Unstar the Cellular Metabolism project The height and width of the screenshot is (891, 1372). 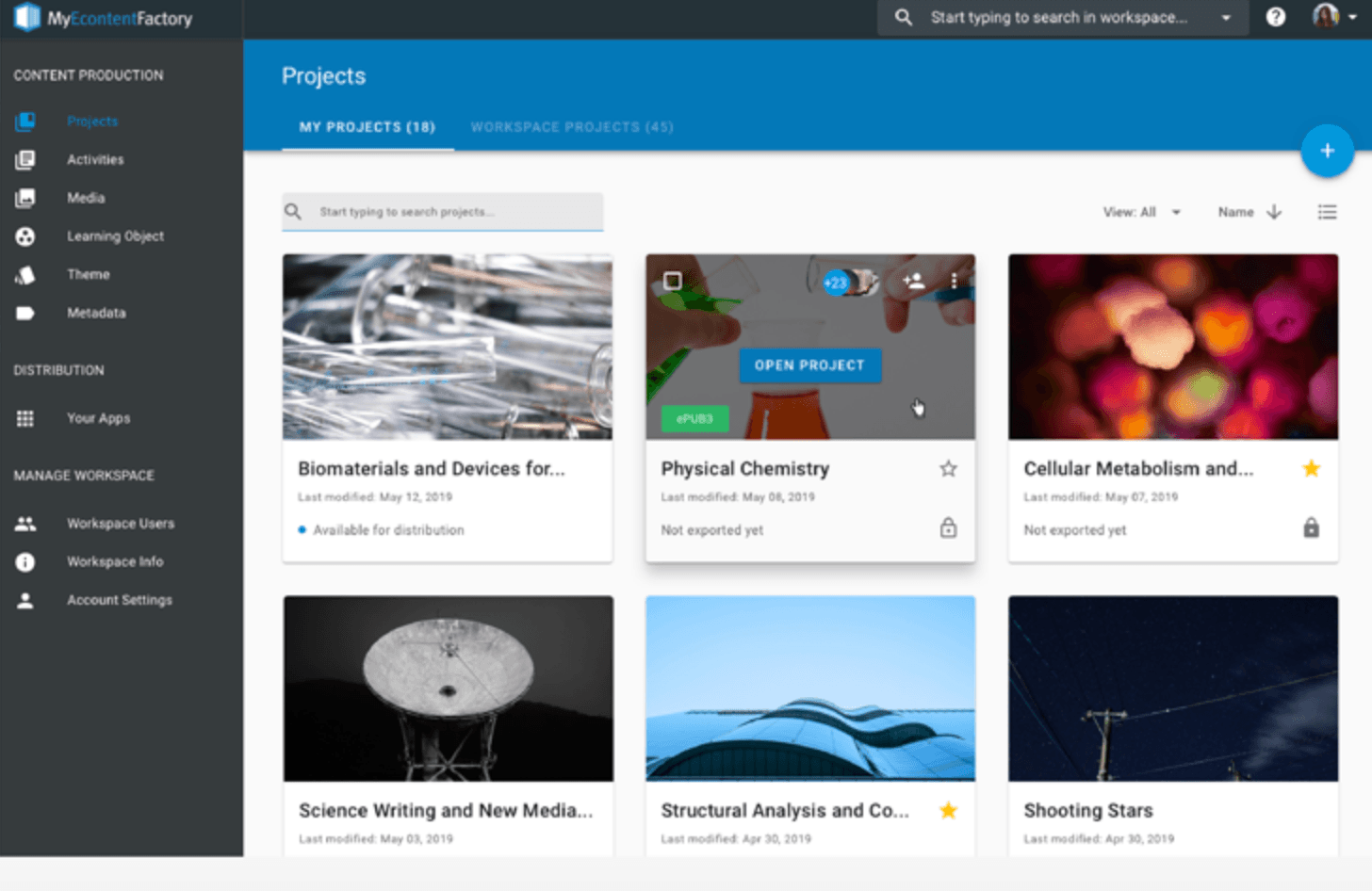tap(1311, 466)
